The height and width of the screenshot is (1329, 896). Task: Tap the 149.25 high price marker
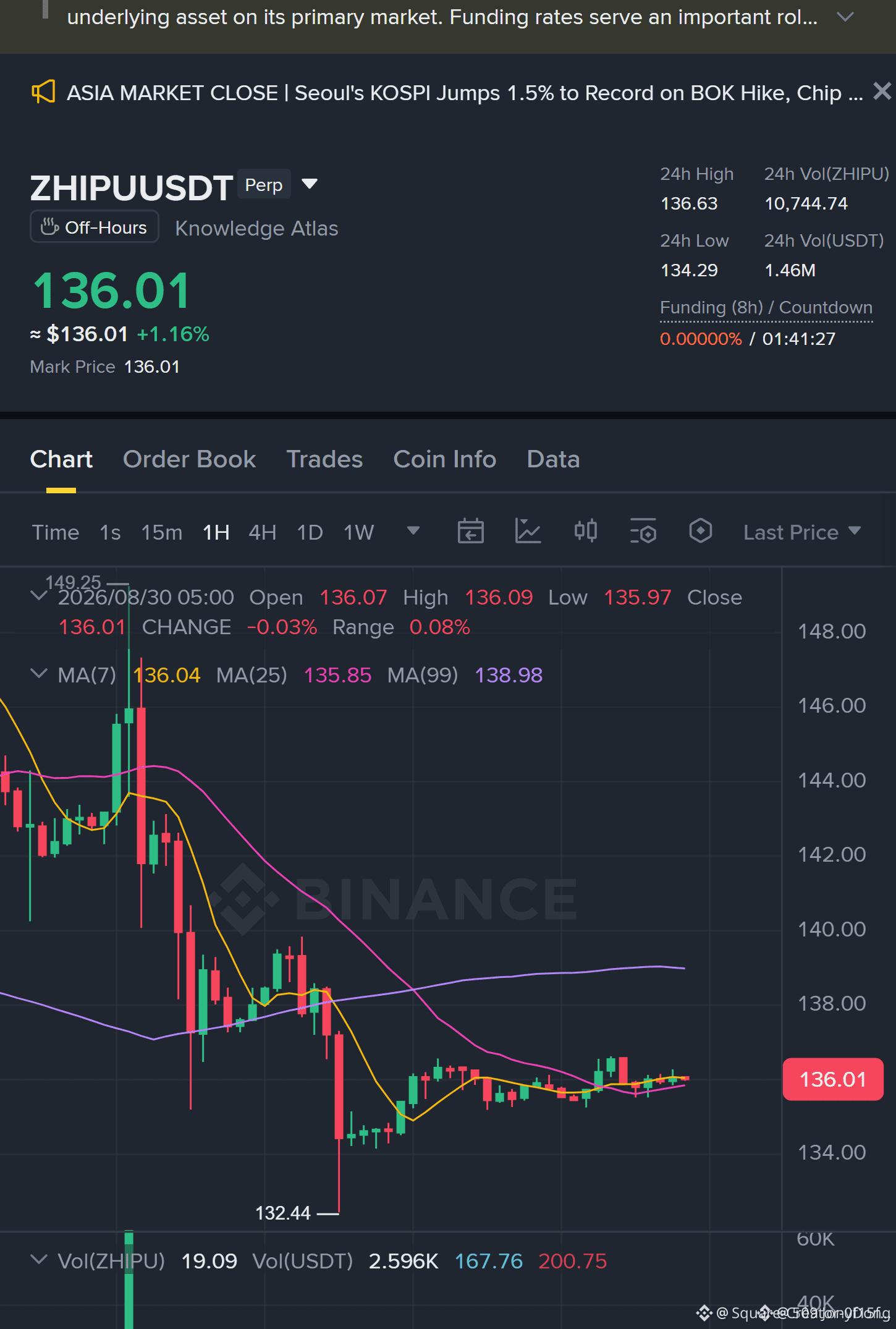[x=73, y=582]
